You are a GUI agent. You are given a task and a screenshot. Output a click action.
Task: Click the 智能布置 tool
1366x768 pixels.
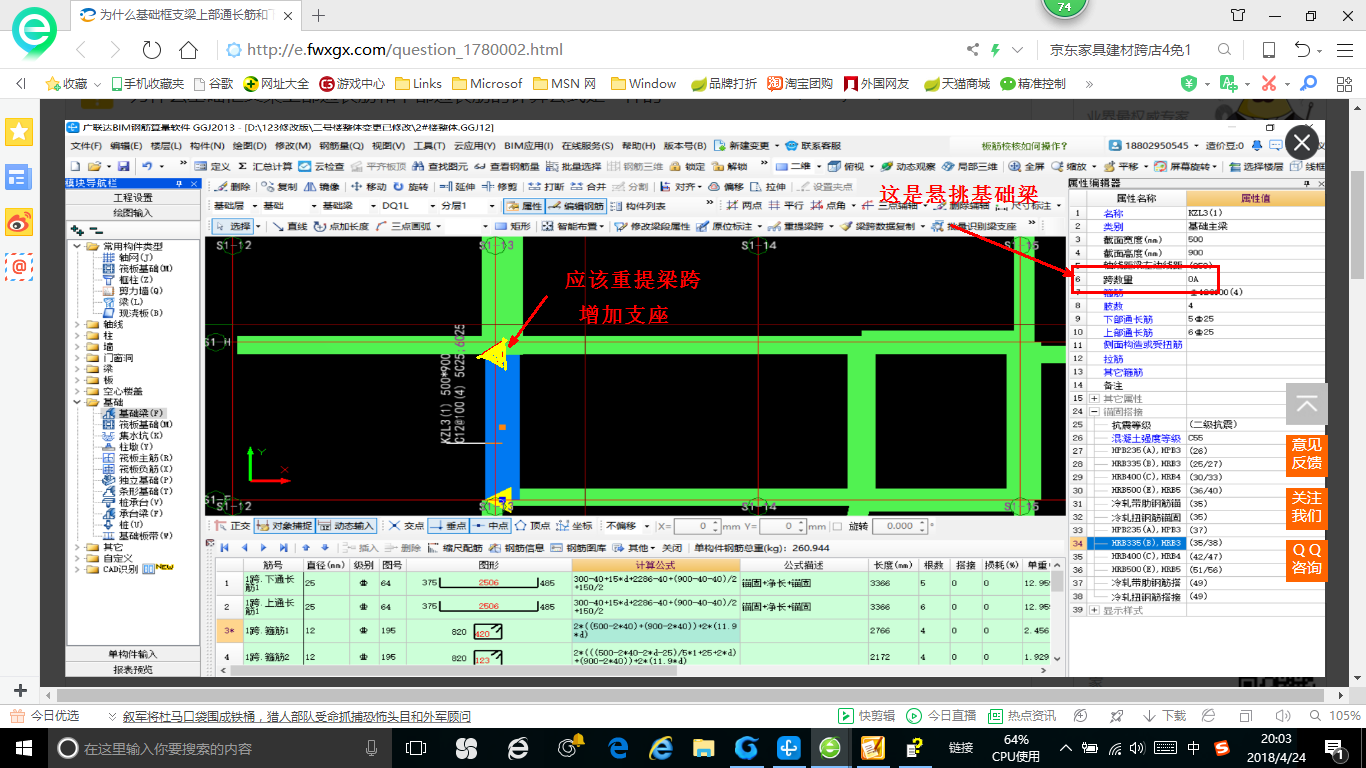pos(574,227)
